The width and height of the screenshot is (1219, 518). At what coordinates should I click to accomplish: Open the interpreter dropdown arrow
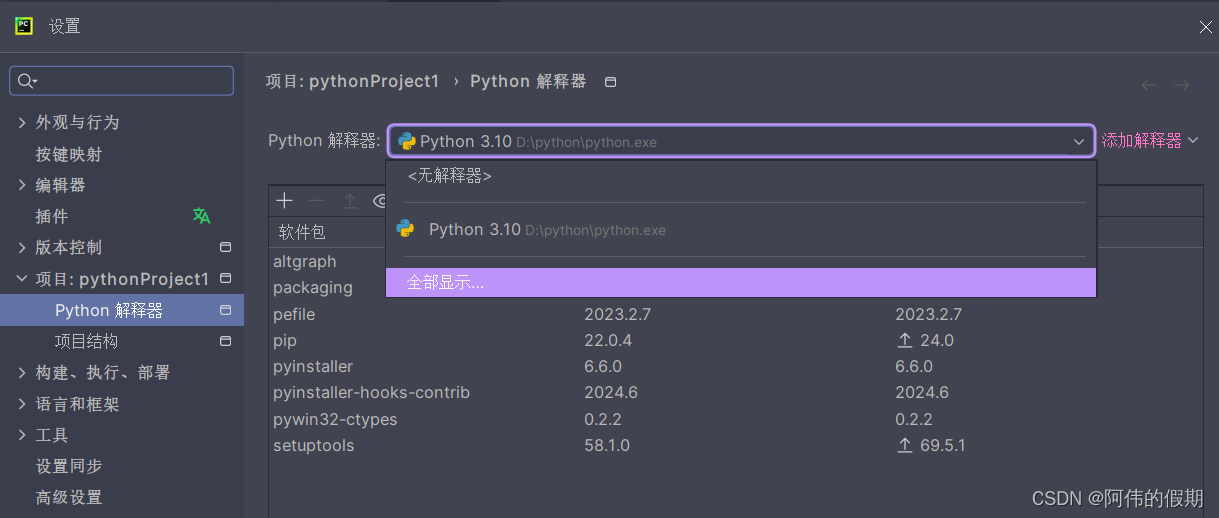[x=1079, y=142]
